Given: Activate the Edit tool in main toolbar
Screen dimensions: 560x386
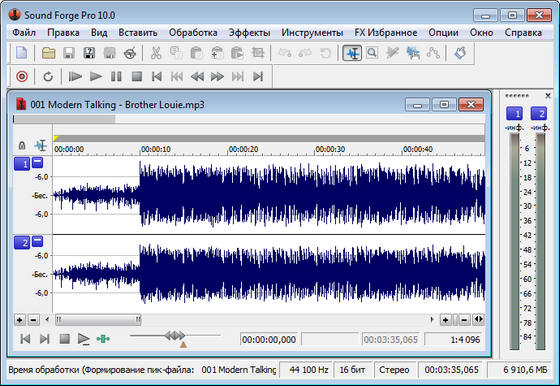Looking at the screenshot, I should [352, 53].
